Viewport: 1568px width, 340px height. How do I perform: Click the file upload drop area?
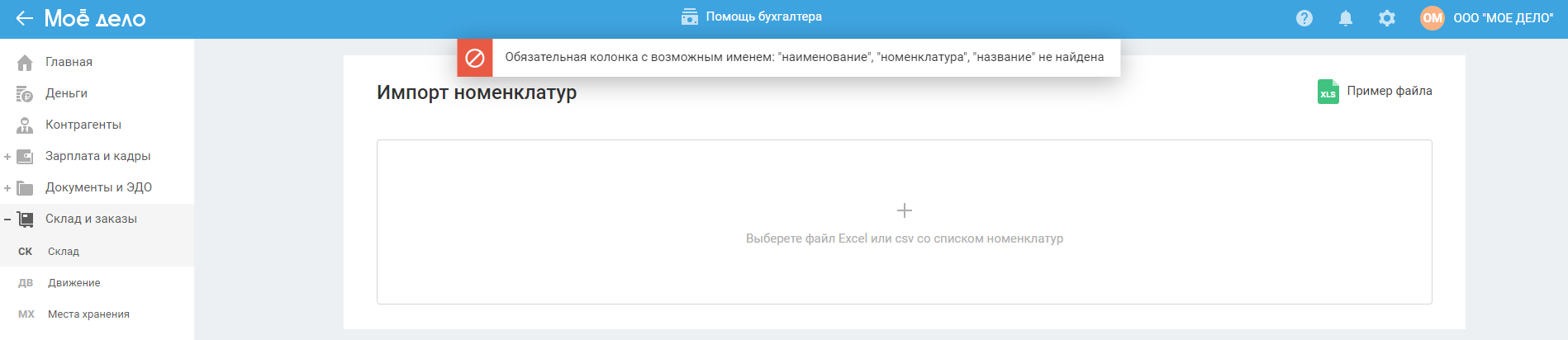click(904, 222)
